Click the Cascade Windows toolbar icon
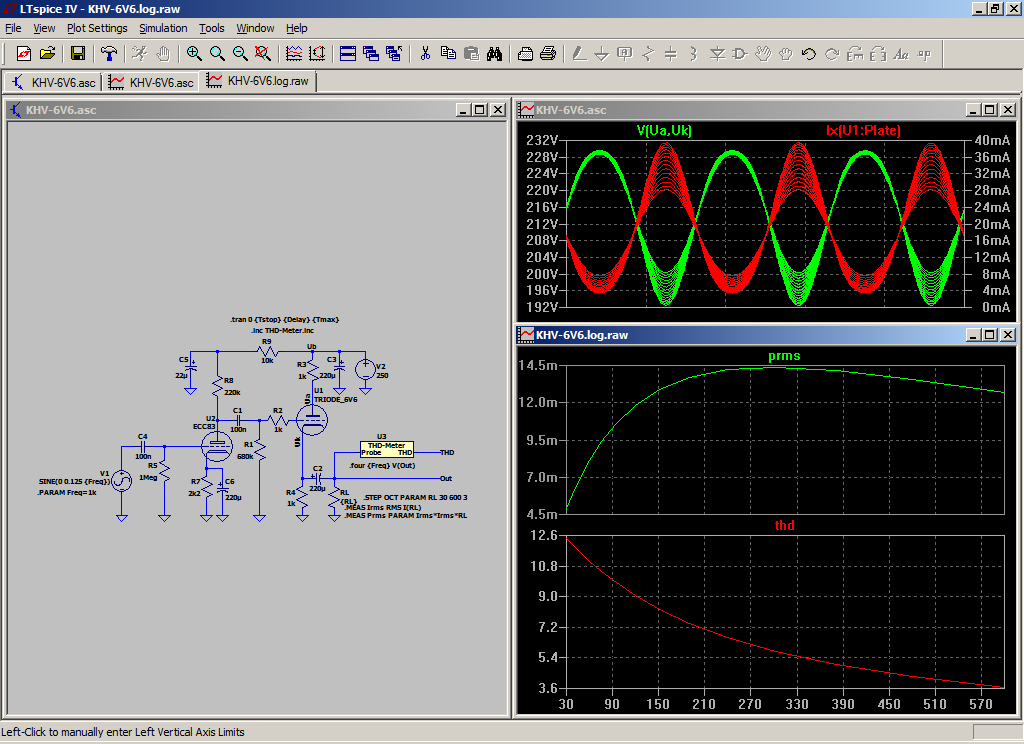 371,53
